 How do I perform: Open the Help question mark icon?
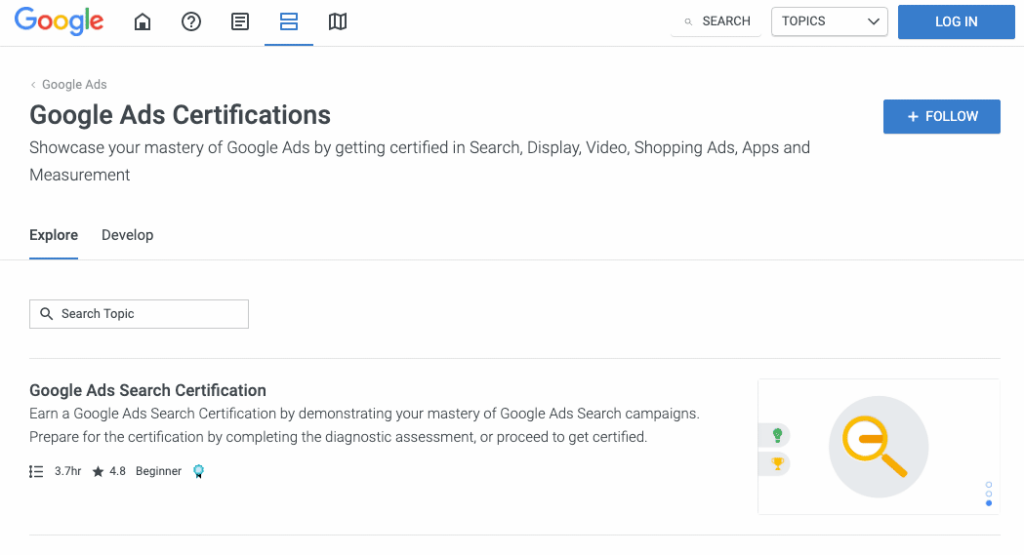click(x=191, y=22)
